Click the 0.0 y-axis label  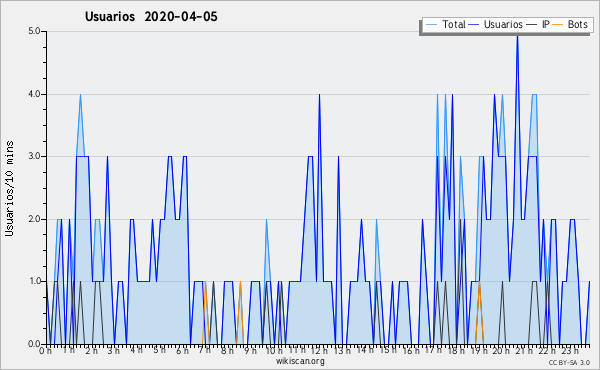(x=34, y=344)
